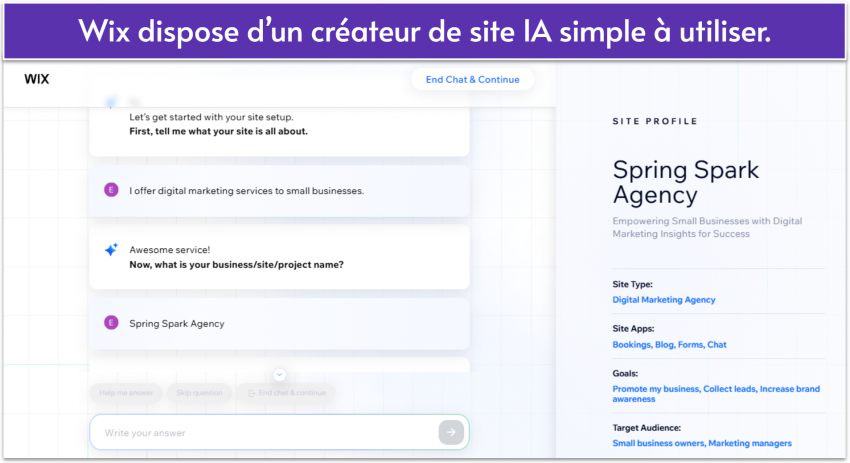Screen dimensions: 850x463
Task: Click message 'I offer digital marketing services'
Action: click(x=246, y=191)
